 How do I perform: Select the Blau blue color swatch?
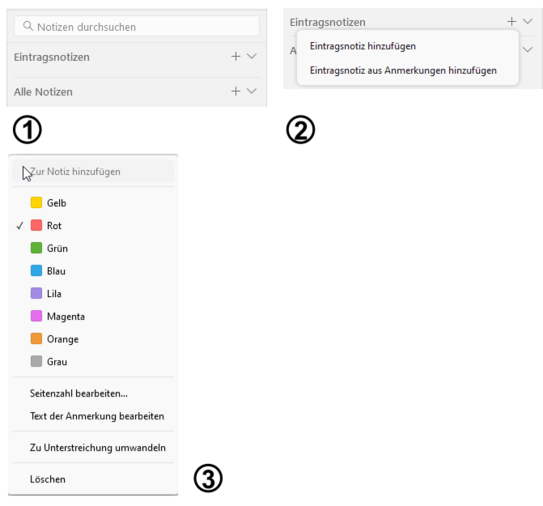point(36,270)
